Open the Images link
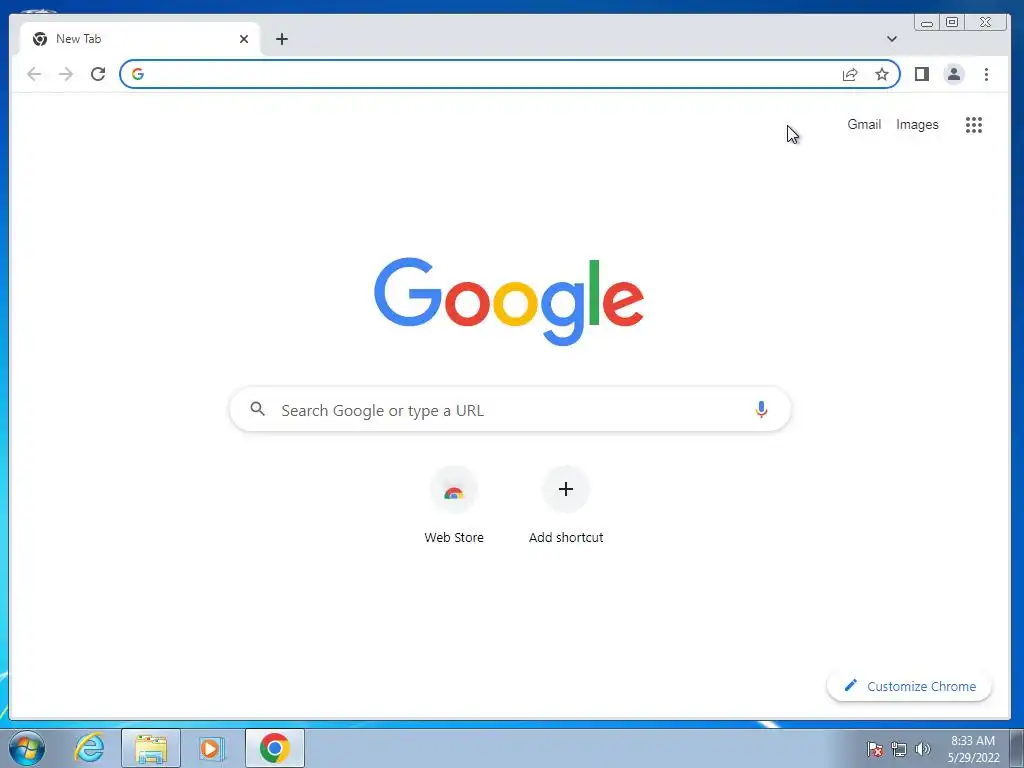 click(917, 125)
